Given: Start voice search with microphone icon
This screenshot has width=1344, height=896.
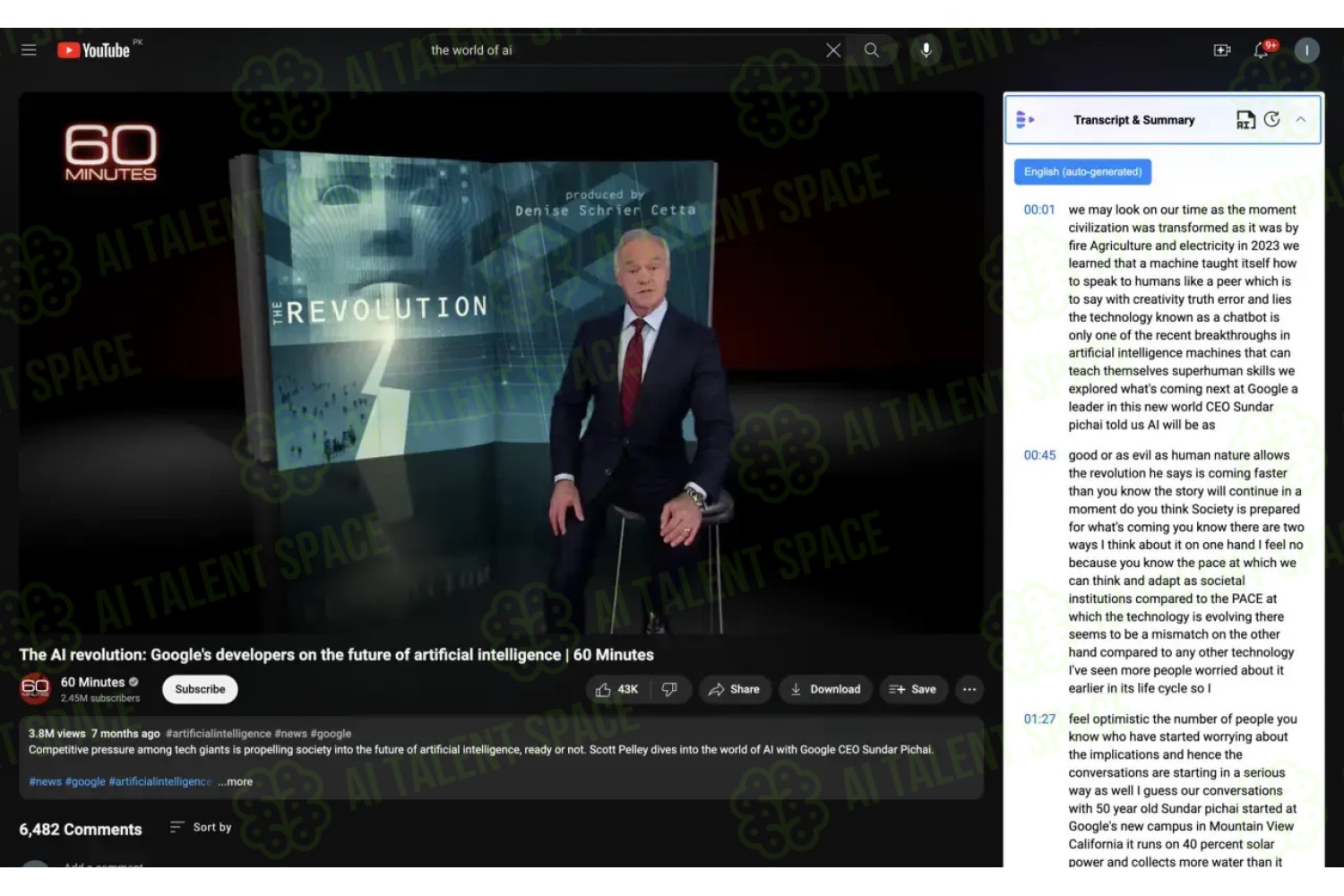Looking at the screenshot, I should (x=926, y=50).
